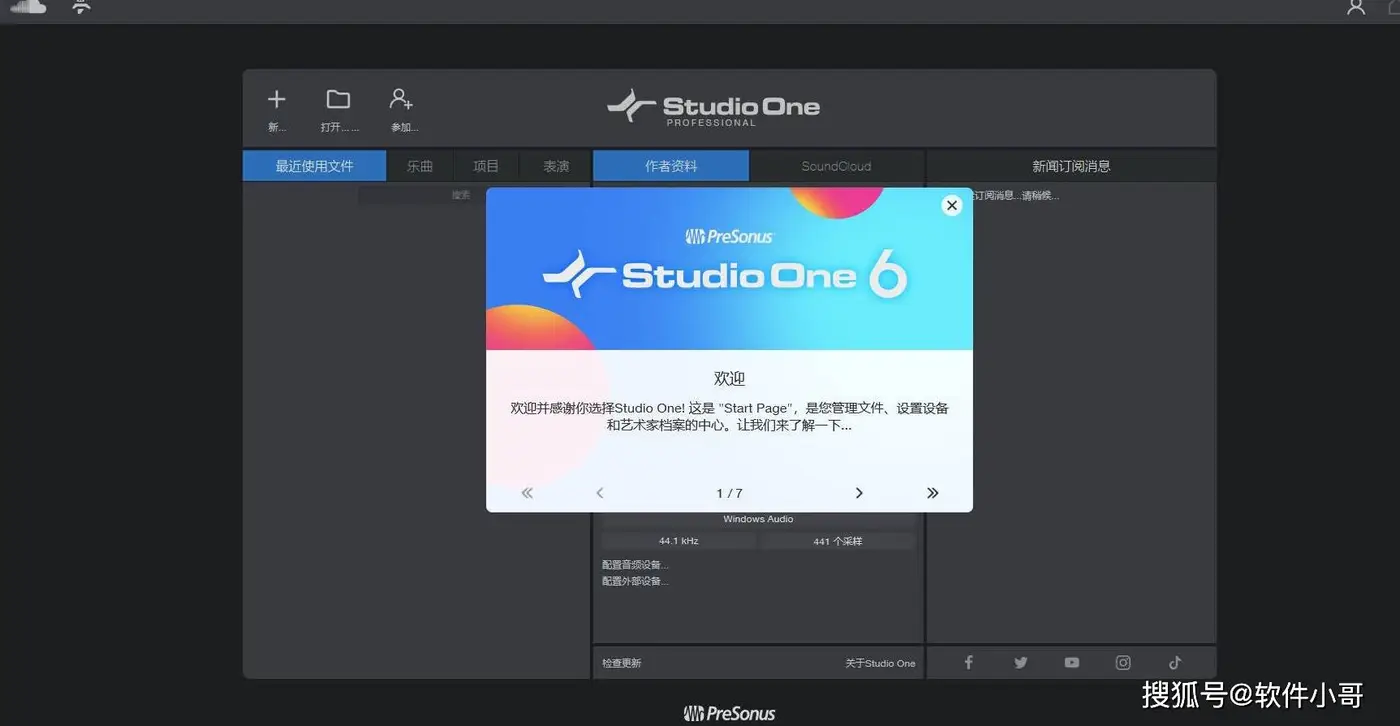The height and width of the screenshot is (726, 1400).
Task: Open the Twitter bird icon
Action: coord(1020,662)
